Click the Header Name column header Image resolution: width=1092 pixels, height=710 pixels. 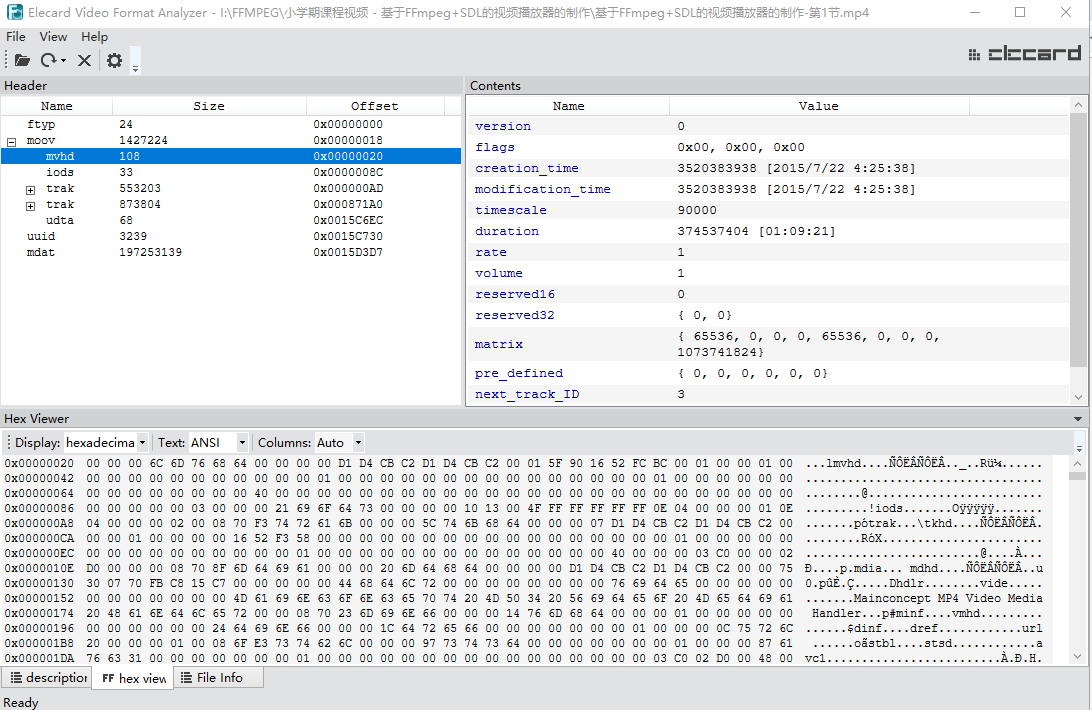coord(56,106)
